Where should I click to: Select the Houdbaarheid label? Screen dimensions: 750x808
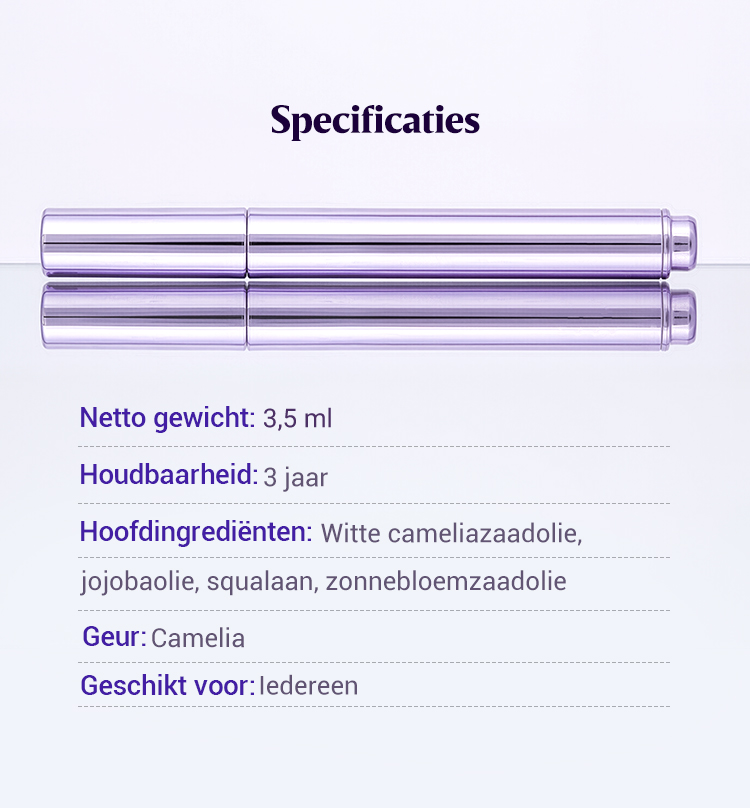pos(168,476)
